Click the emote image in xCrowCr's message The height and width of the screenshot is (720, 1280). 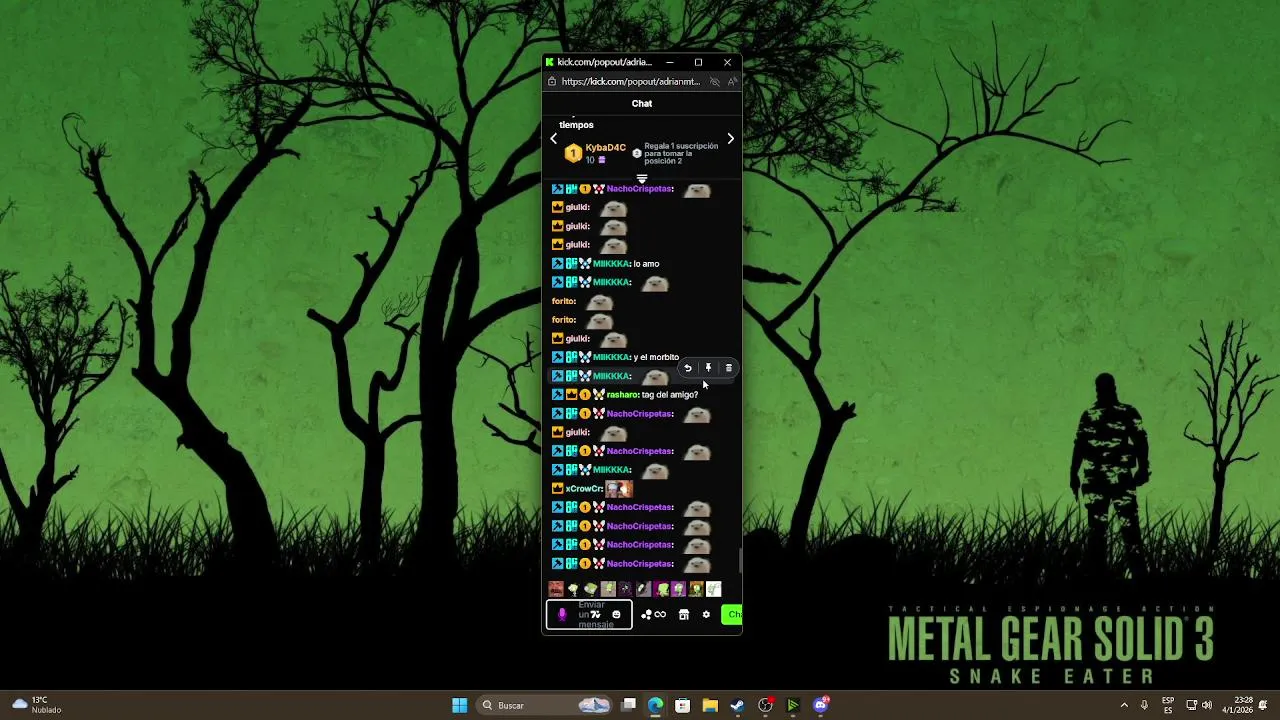[619, 489]
